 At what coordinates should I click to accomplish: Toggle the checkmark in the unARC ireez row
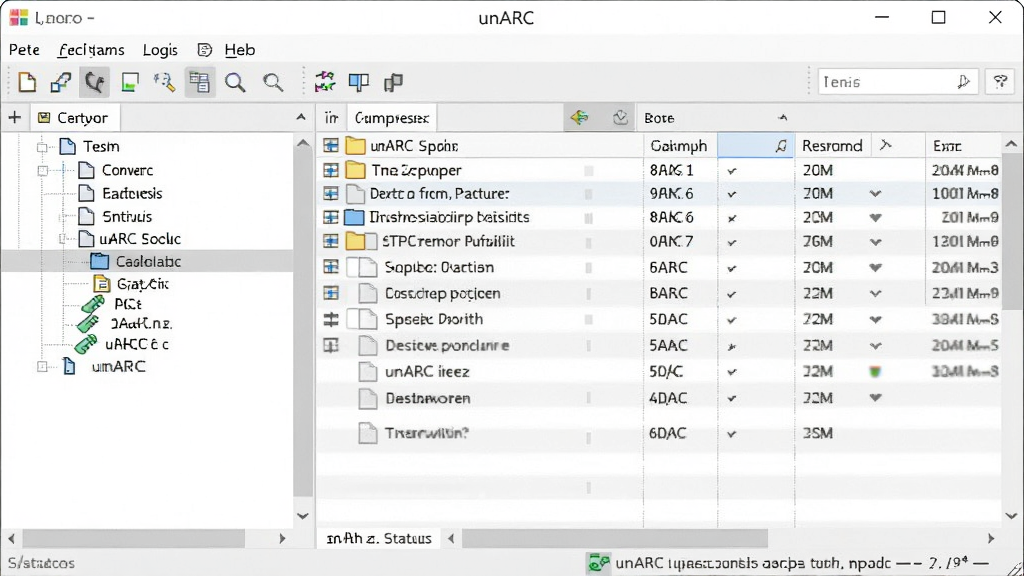point(732,372)
